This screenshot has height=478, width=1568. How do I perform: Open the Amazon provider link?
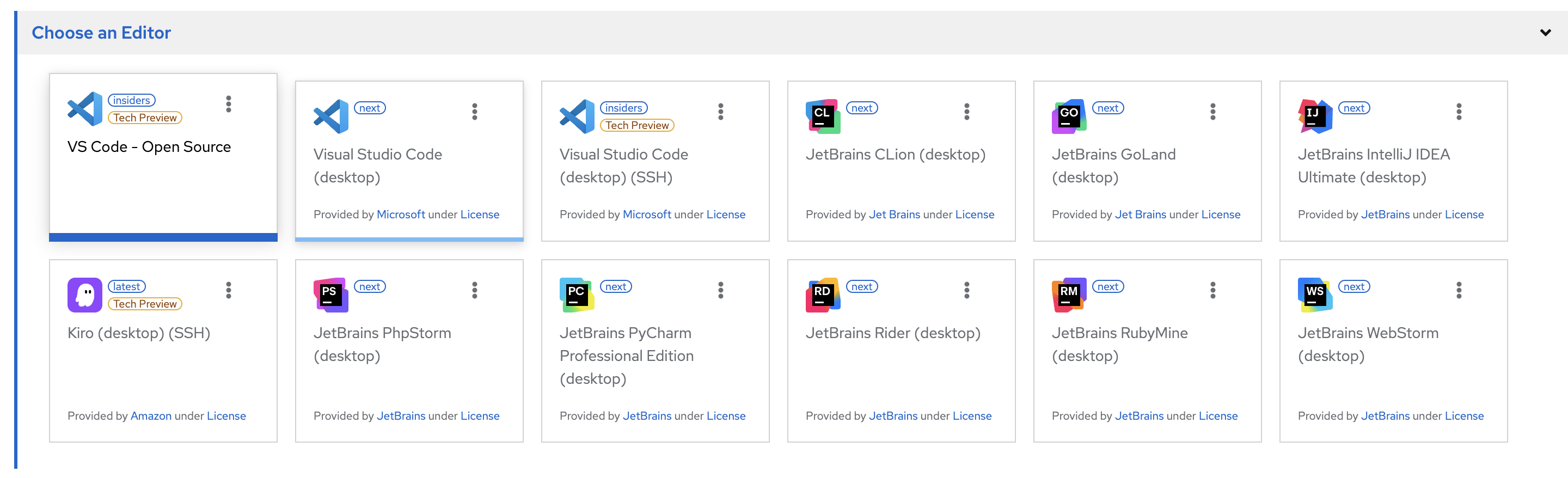point(151,416)
